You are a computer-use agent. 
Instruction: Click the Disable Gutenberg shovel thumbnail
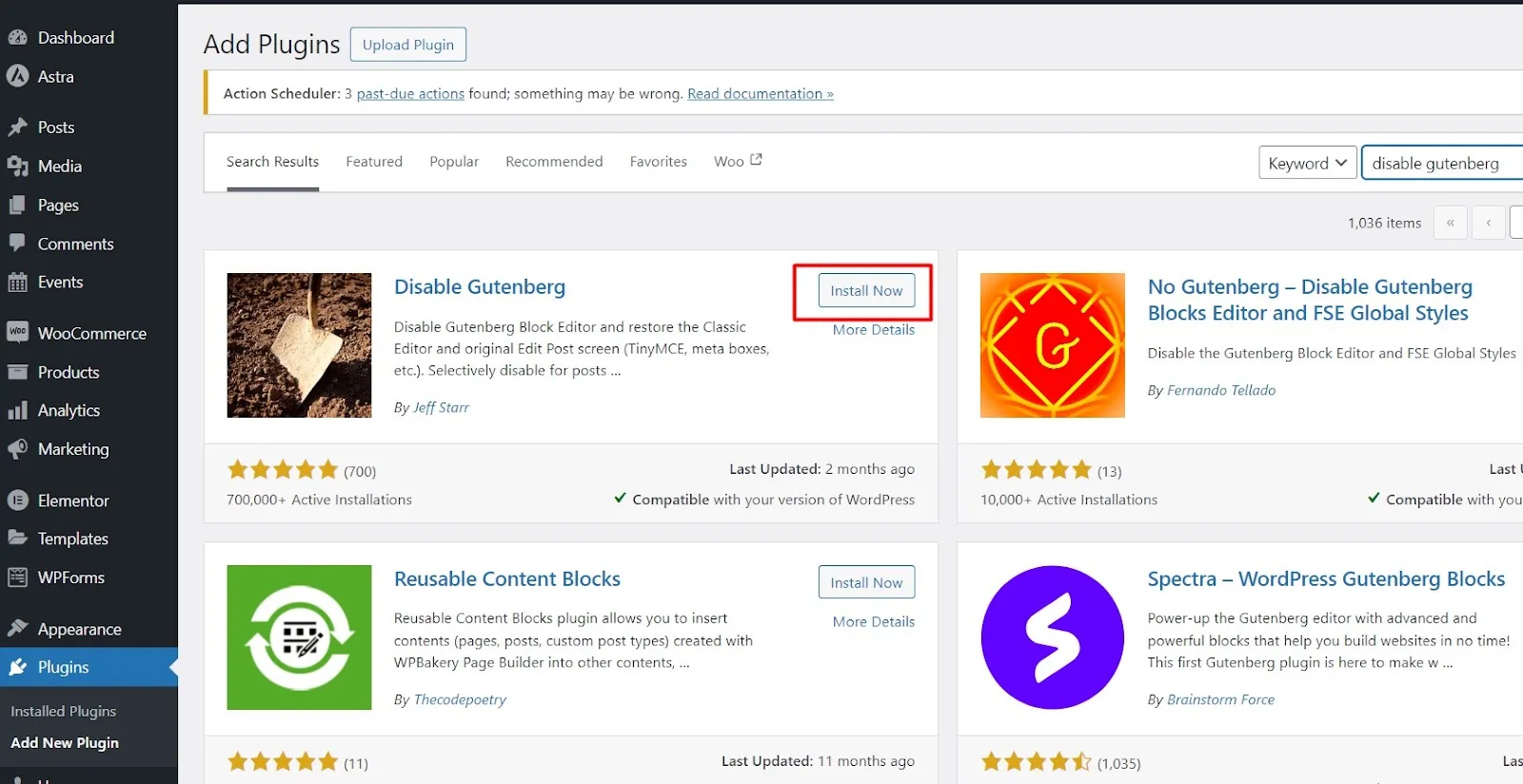[299, 345]
